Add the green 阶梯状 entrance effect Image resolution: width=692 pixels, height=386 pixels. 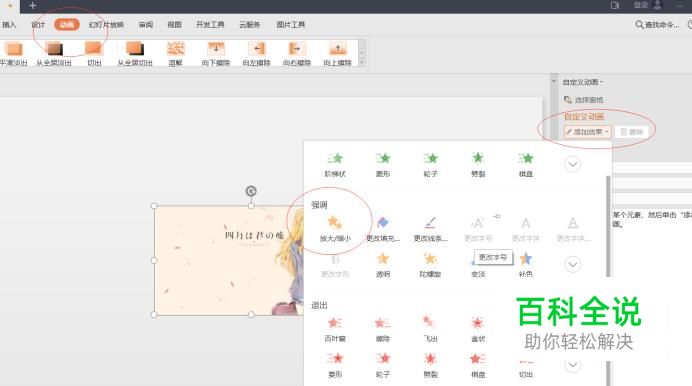(335, 165)
